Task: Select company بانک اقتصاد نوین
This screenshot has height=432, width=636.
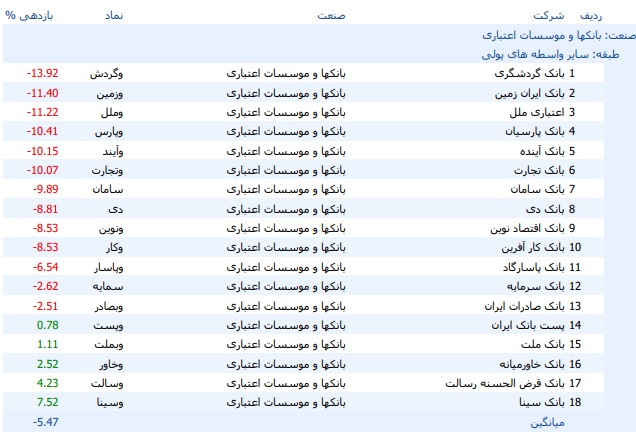Action: coord(527,228)
